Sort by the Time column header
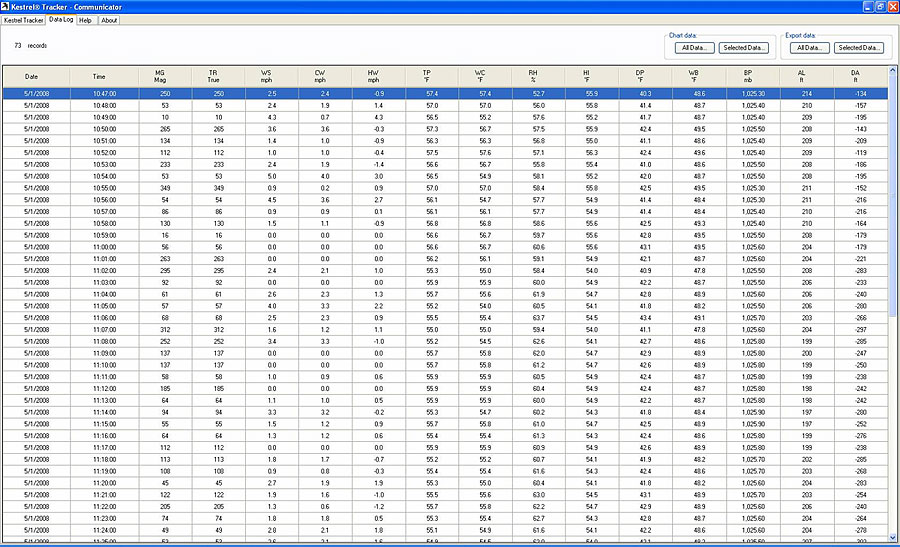 point(104,76)
